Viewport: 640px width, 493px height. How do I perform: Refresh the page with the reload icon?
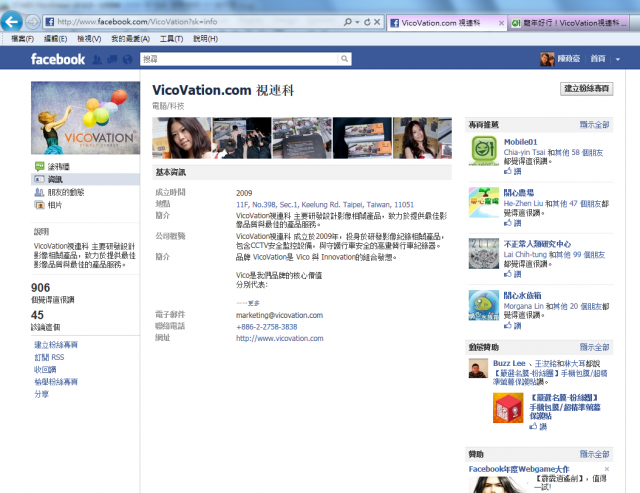tap(367, 22)
